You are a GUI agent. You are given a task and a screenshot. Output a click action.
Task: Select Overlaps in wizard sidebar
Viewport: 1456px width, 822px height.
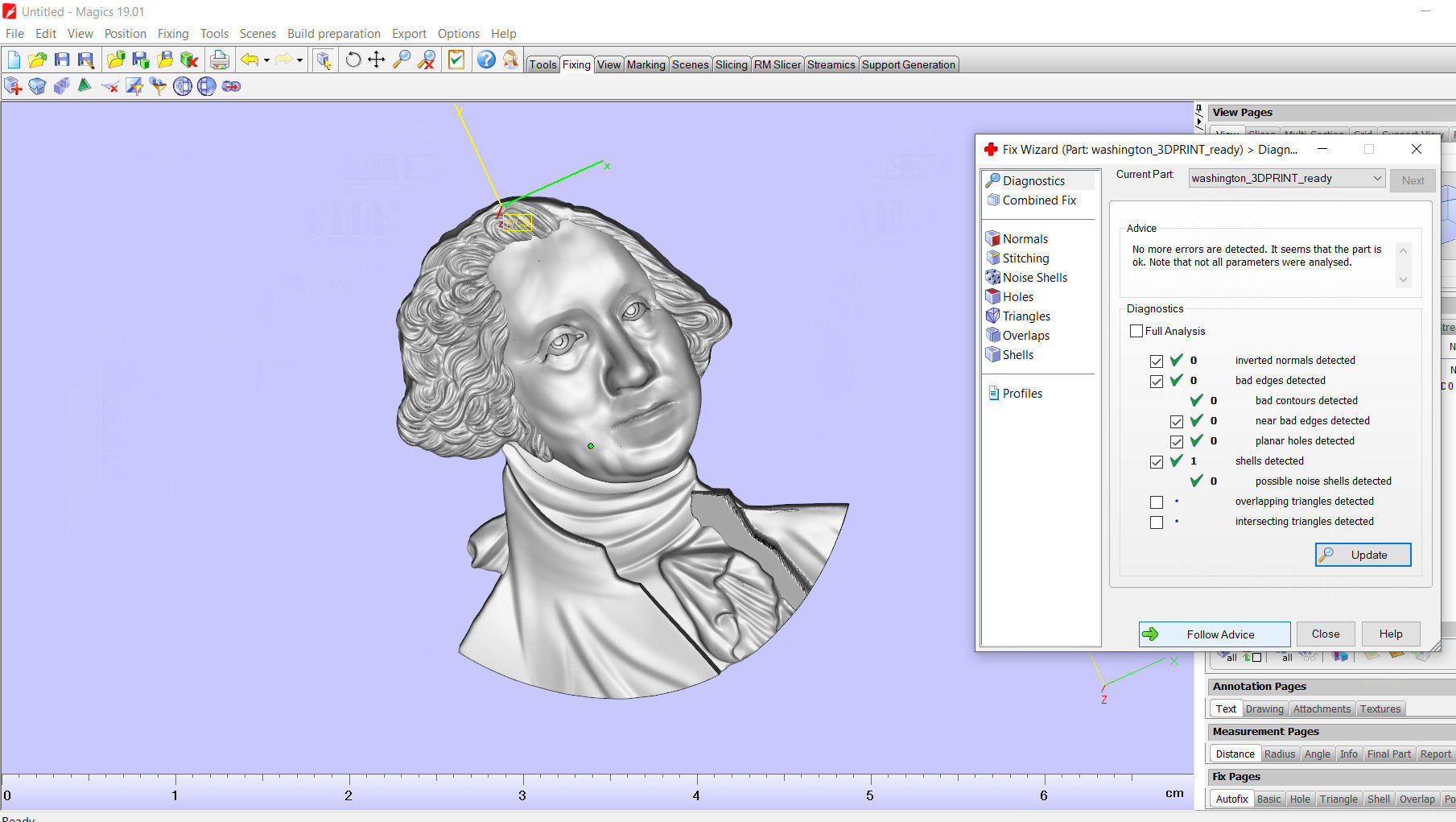[1018, 336]
